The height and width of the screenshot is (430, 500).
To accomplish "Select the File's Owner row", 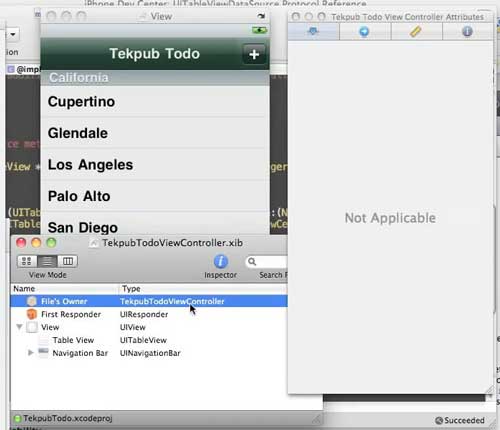I will (149, 301).
